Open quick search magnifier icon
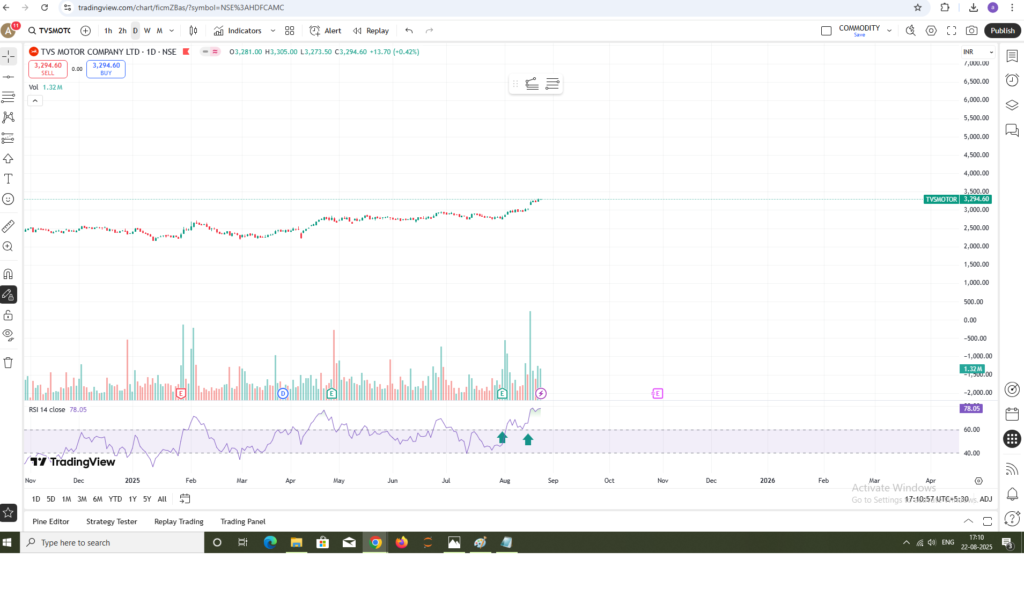The image size is (1024, 596). coord(910,31)
